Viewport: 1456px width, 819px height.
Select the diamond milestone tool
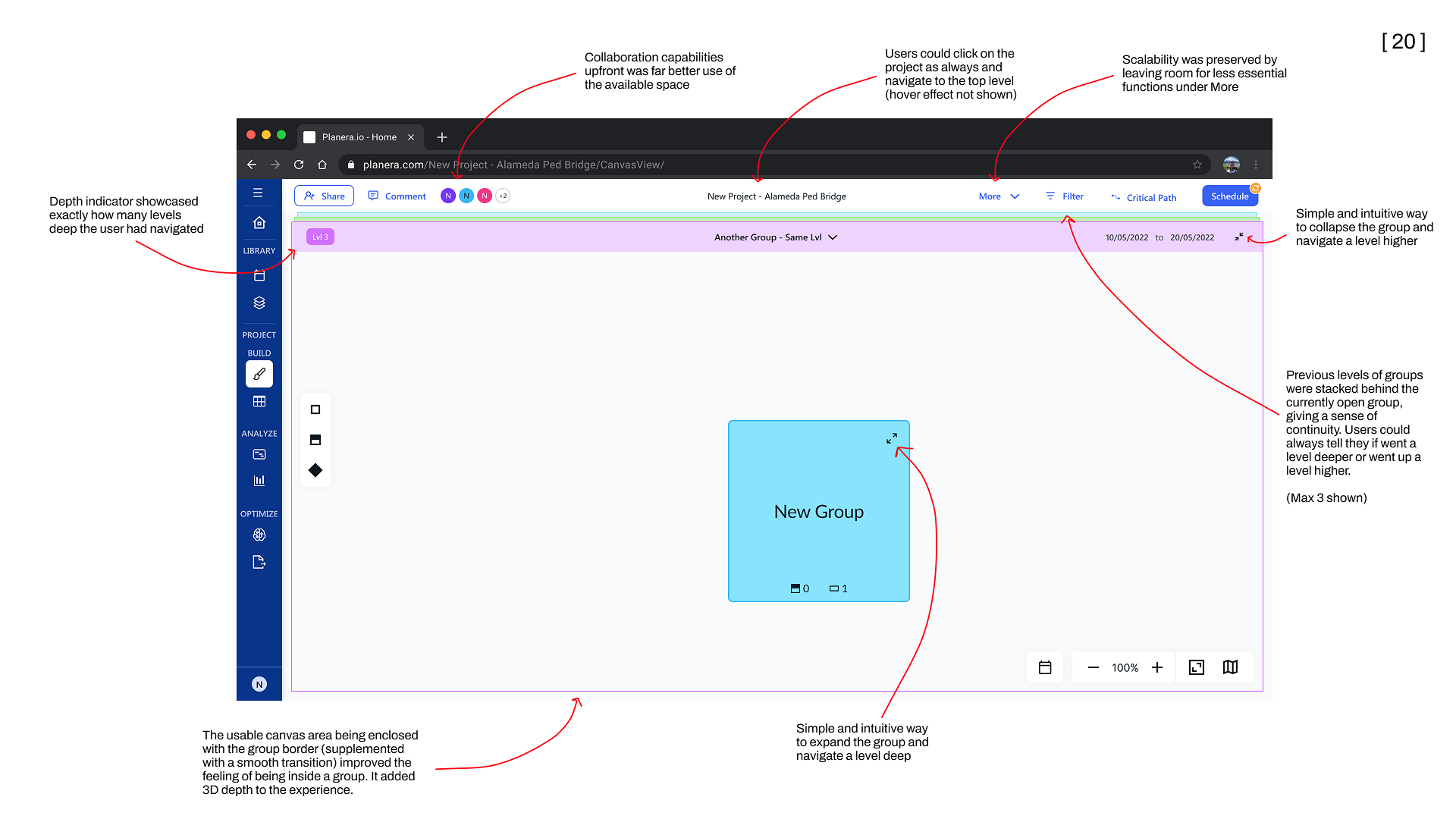(x=315, y=470)
